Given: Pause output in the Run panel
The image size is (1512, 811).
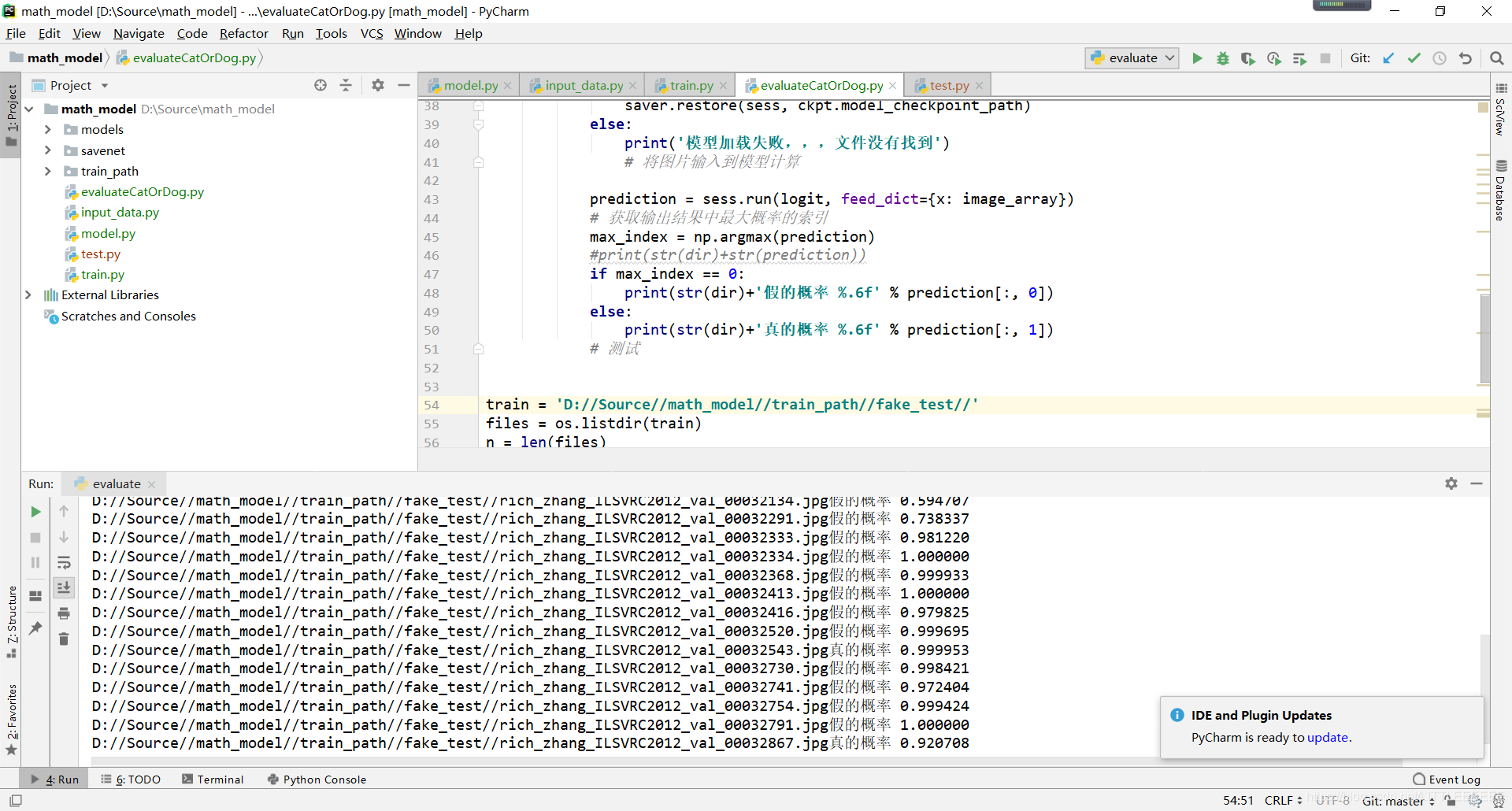Looking at the screenshot, I should coord(35,562).
